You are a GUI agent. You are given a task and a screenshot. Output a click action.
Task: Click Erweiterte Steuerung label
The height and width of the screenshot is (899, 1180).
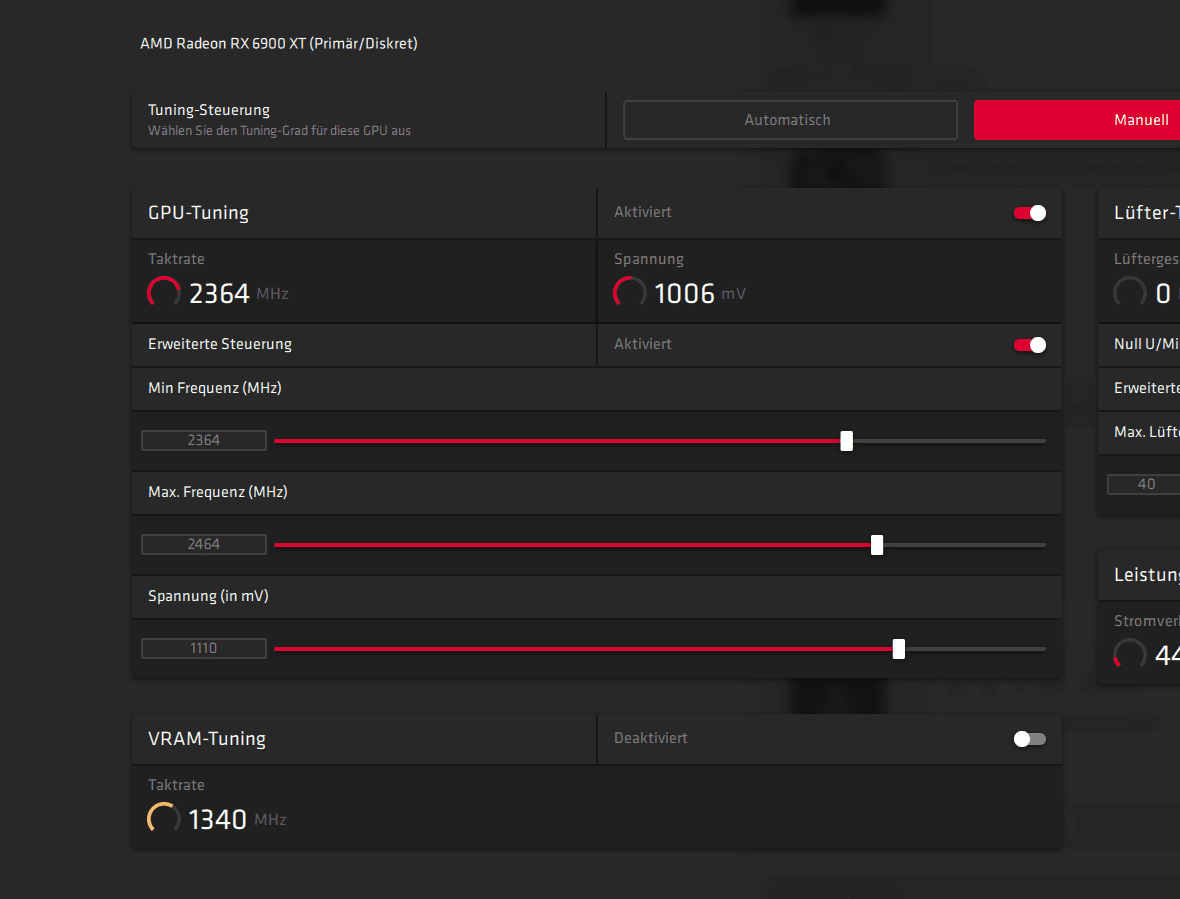click(x=220, y=344)
